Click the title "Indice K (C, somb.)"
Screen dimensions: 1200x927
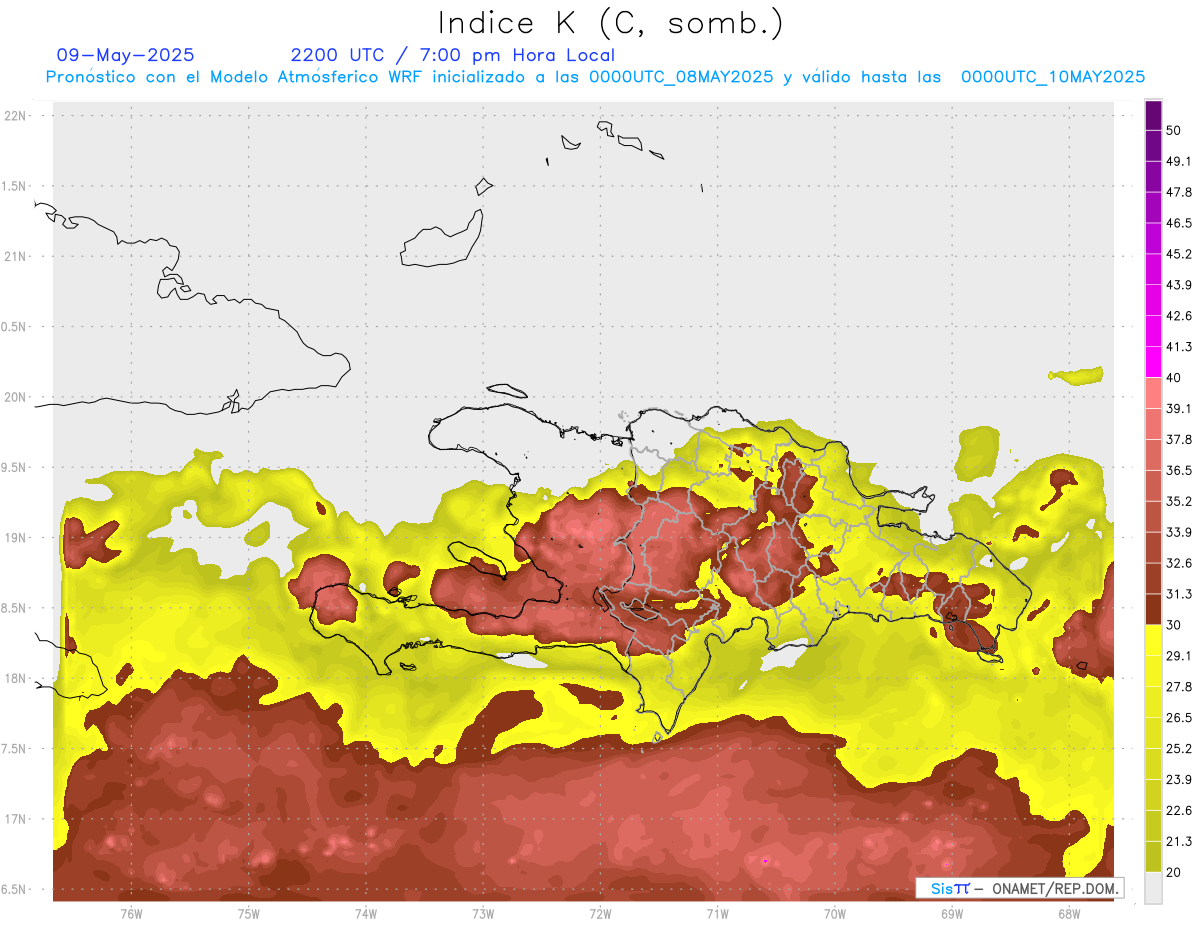pyautogui.click(x=611, y=23)
